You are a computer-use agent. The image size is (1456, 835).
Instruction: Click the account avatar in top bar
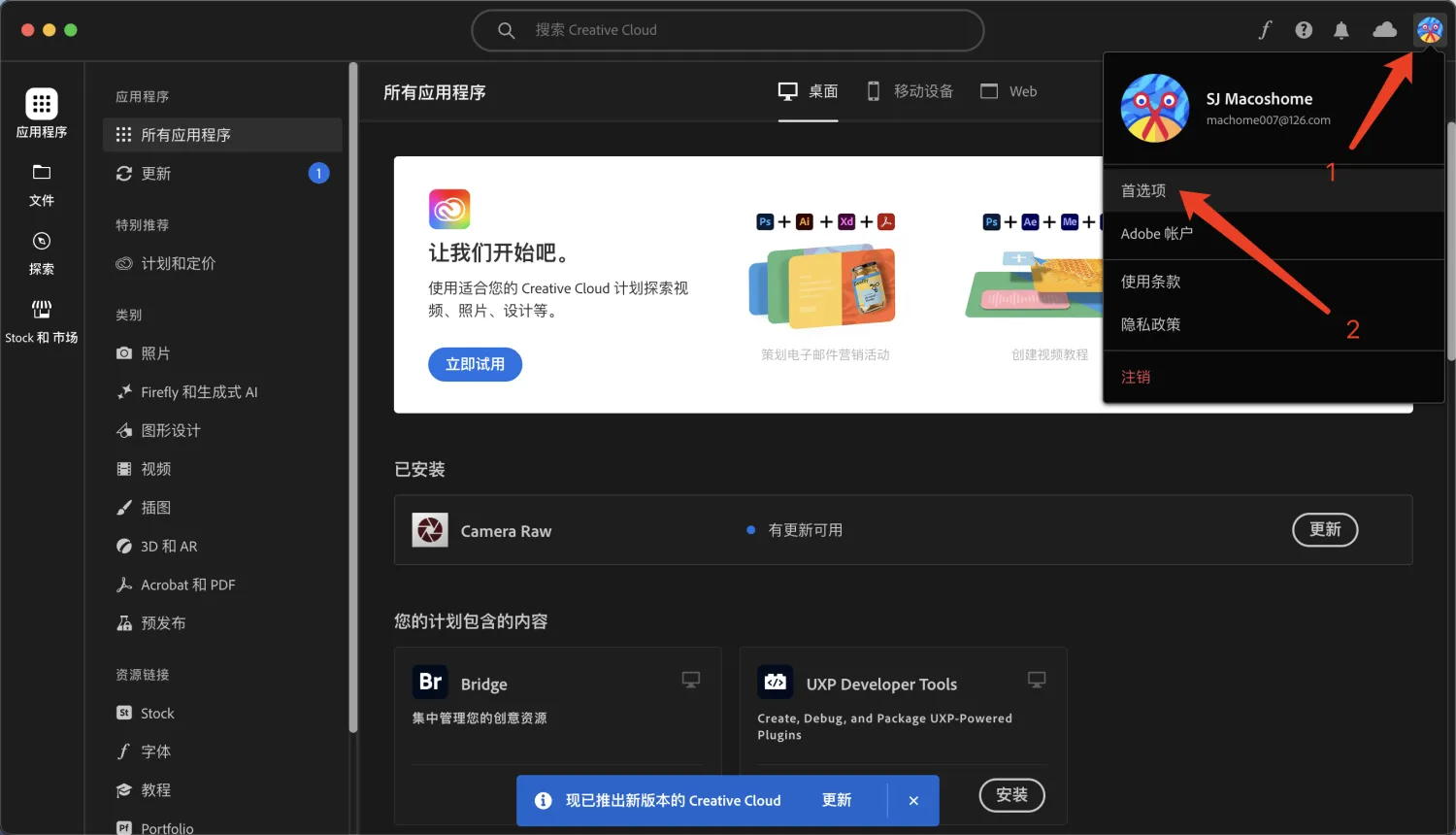tap(1430, 30)
